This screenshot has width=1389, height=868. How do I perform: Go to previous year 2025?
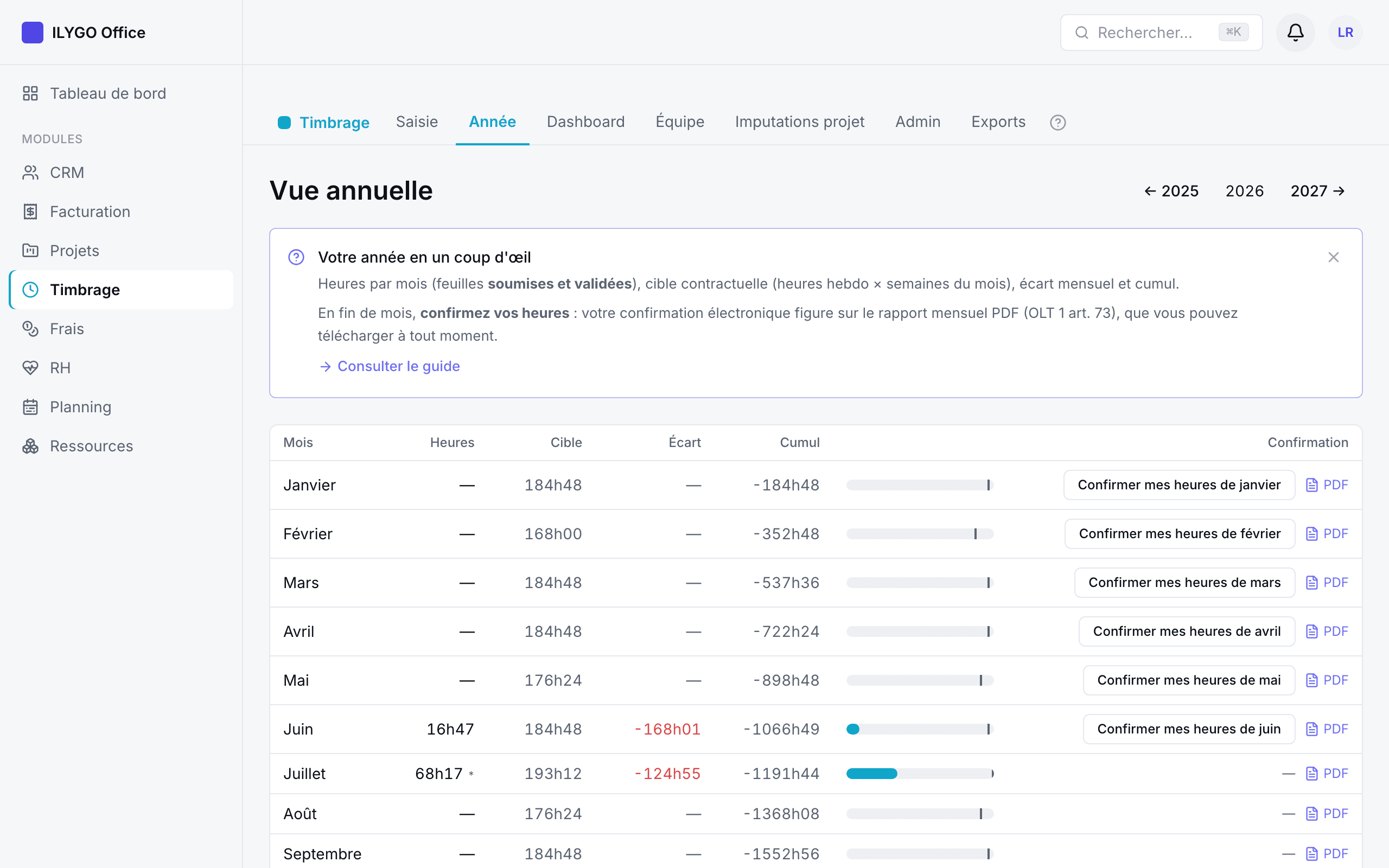click(1171, 191)
